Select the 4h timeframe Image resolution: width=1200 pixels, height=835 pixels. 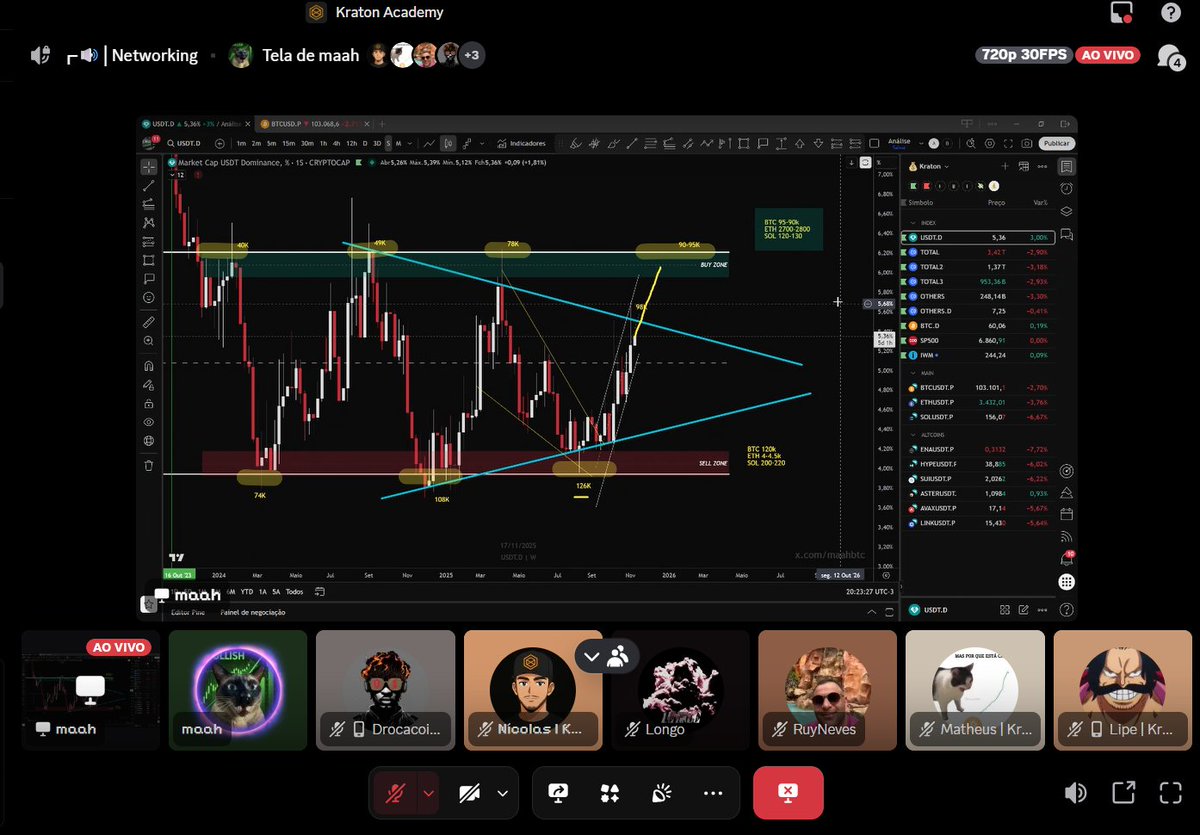click(x=336, y=143)
